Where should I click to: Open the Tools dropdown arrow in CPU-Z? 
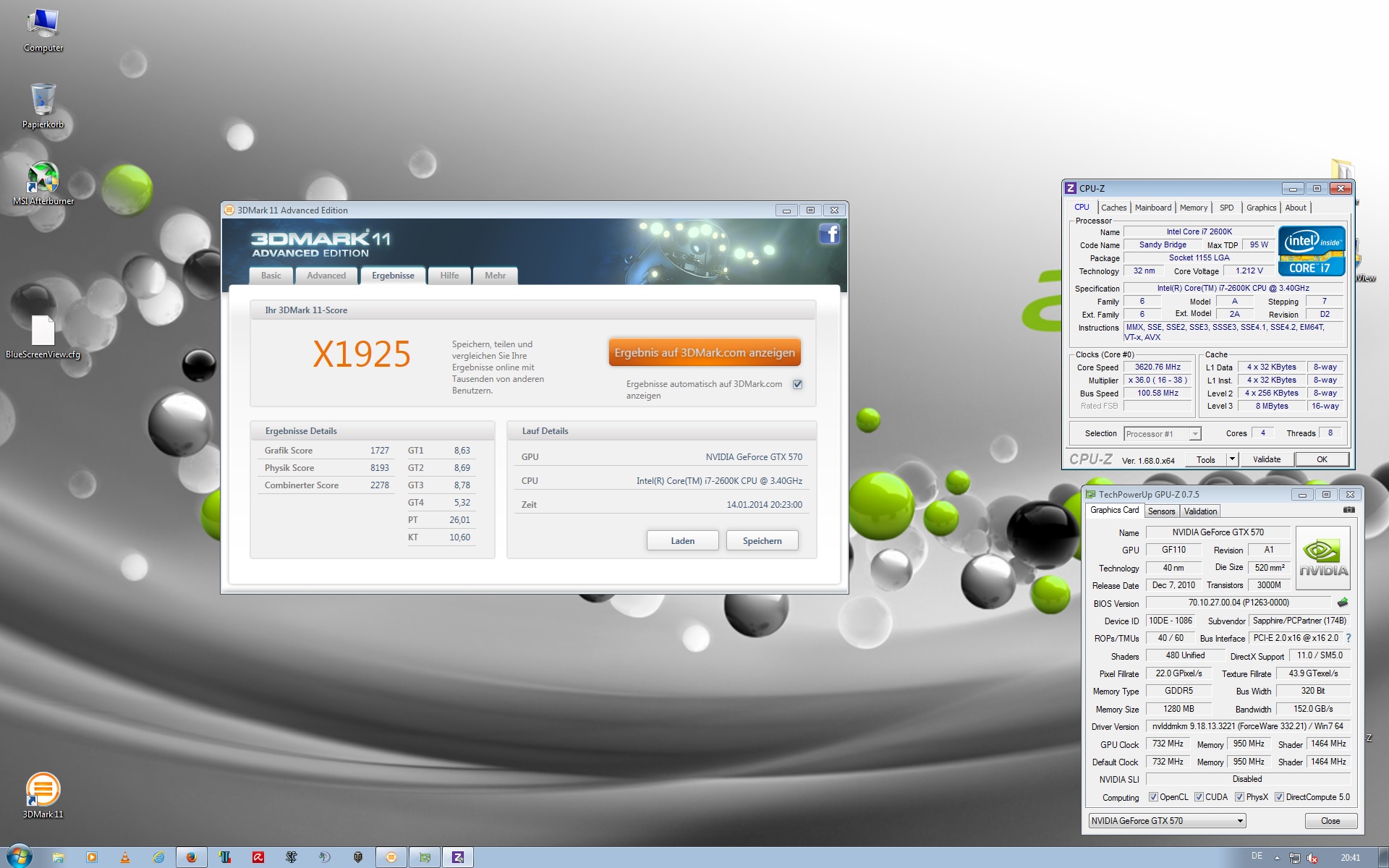coord(1232,459)
